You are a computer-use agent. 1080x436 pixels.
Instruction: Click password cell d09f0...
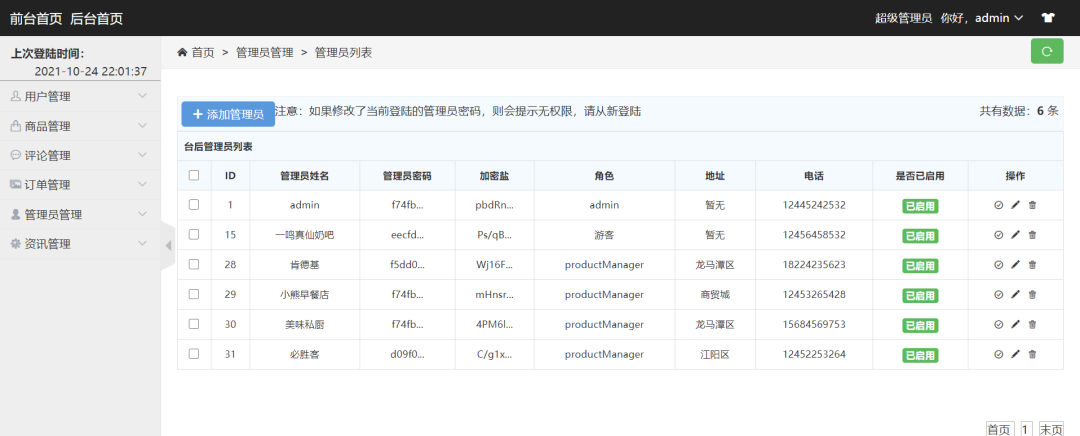(x=407, y=354)
